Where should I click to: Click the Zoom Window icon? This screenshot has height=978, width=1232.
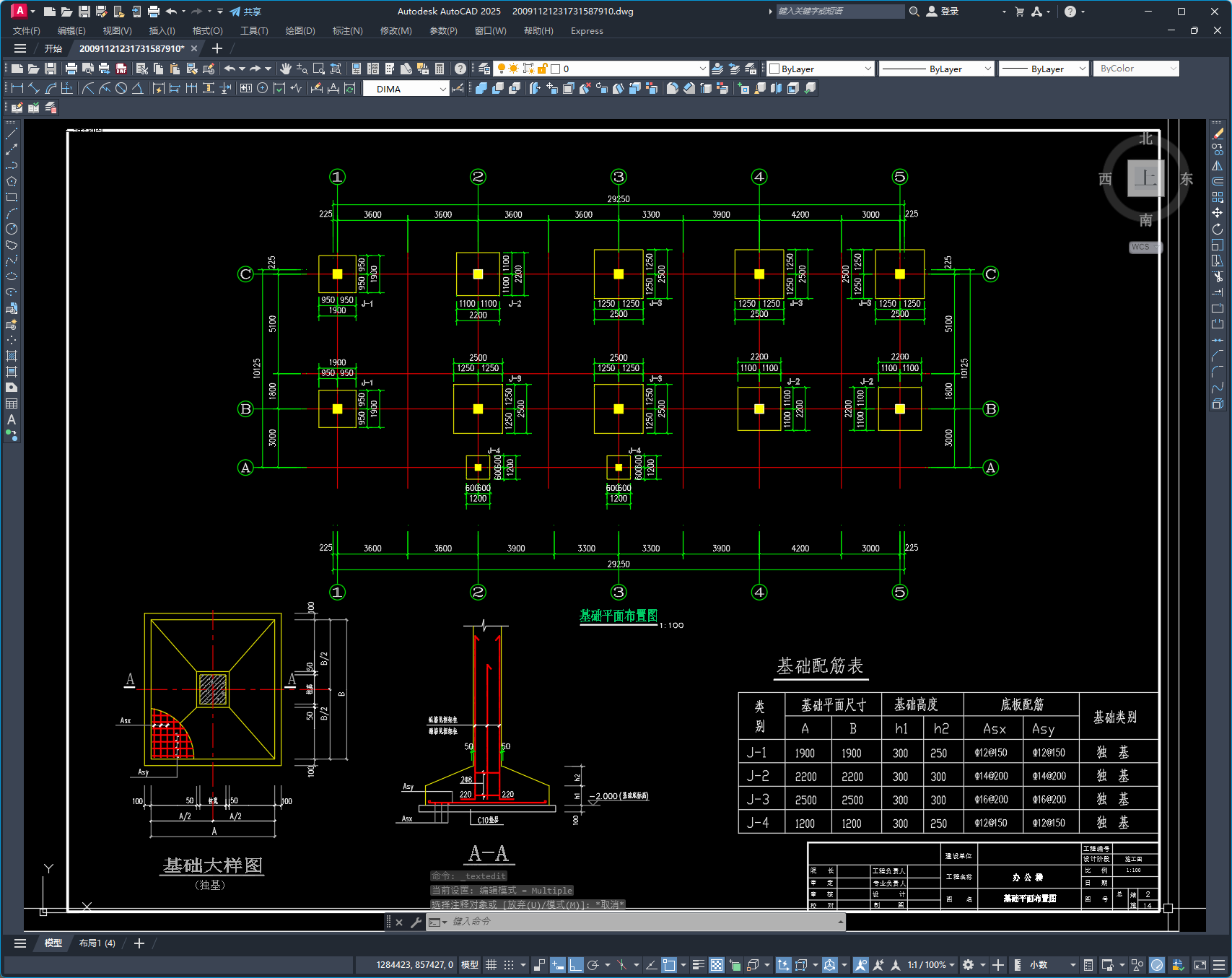[319, 69]
